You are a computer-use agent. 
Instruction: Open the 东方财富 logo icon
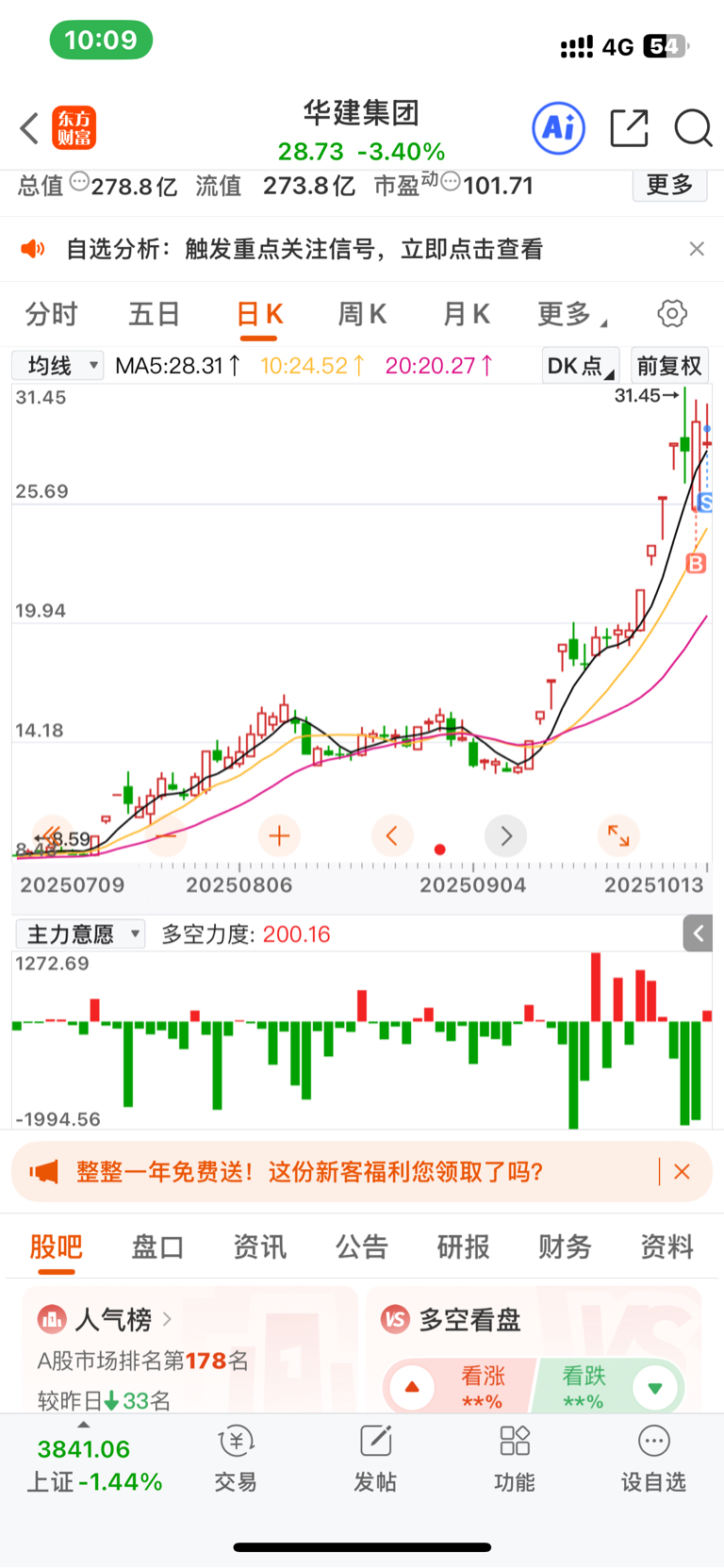coord(74,128)
